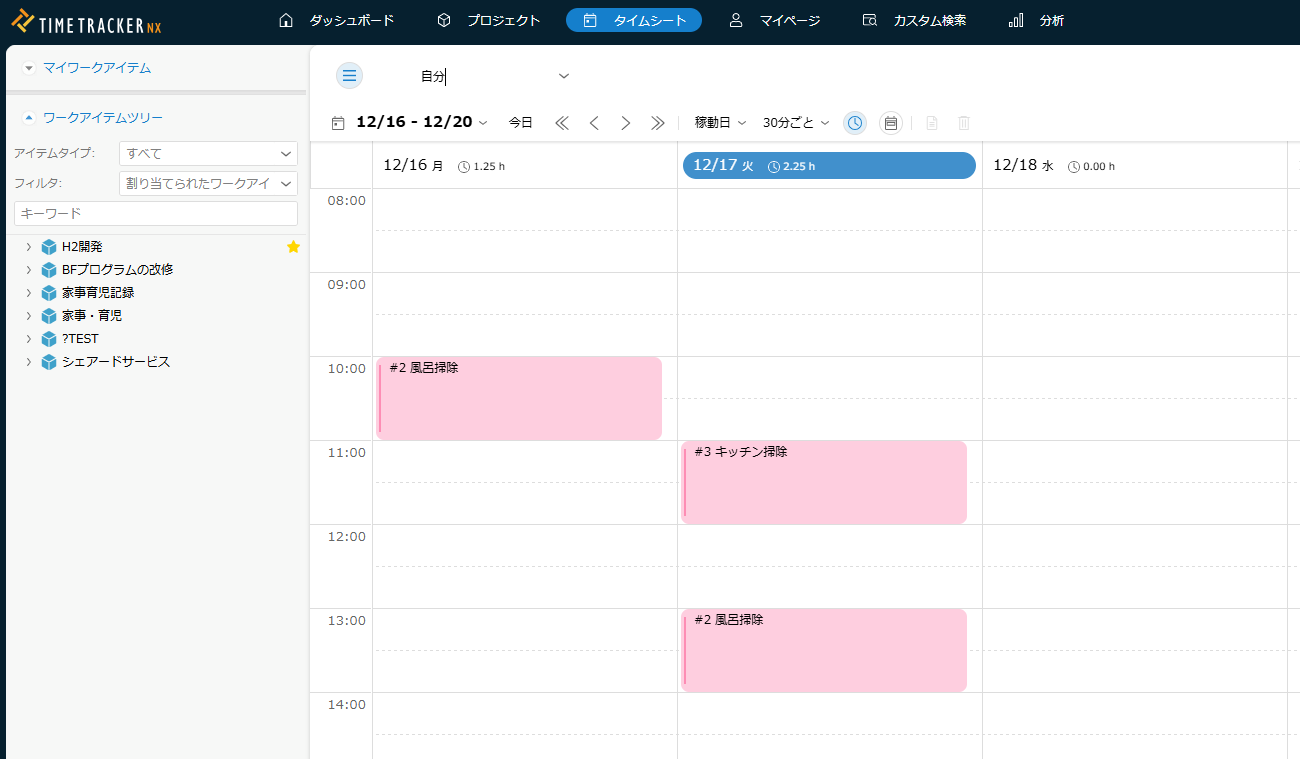Screen dimensions: 1300x759
Task: Click the ワークアイテムツリー header link
Action: coord(103,118)
